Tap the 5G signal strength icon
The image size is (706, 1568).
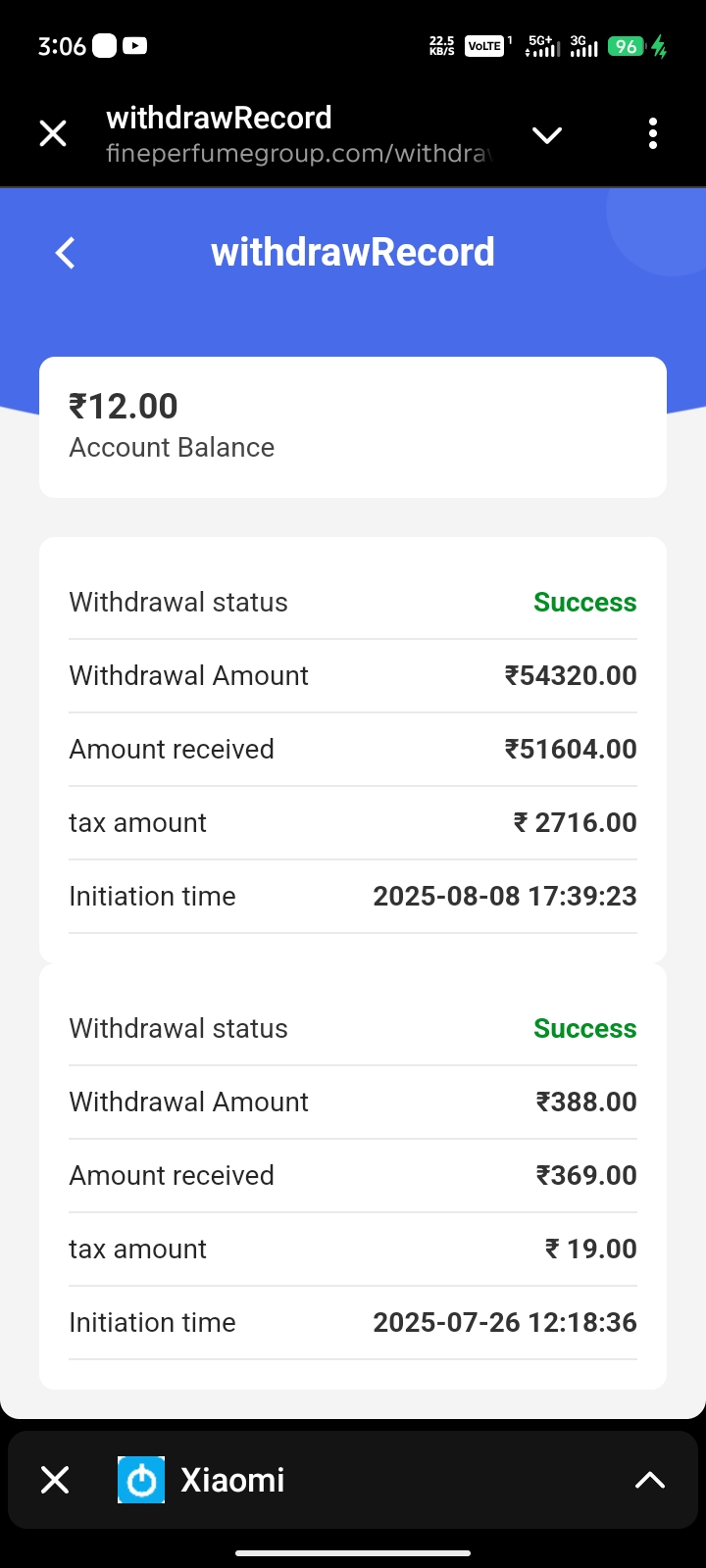click(x=542, y=46)
